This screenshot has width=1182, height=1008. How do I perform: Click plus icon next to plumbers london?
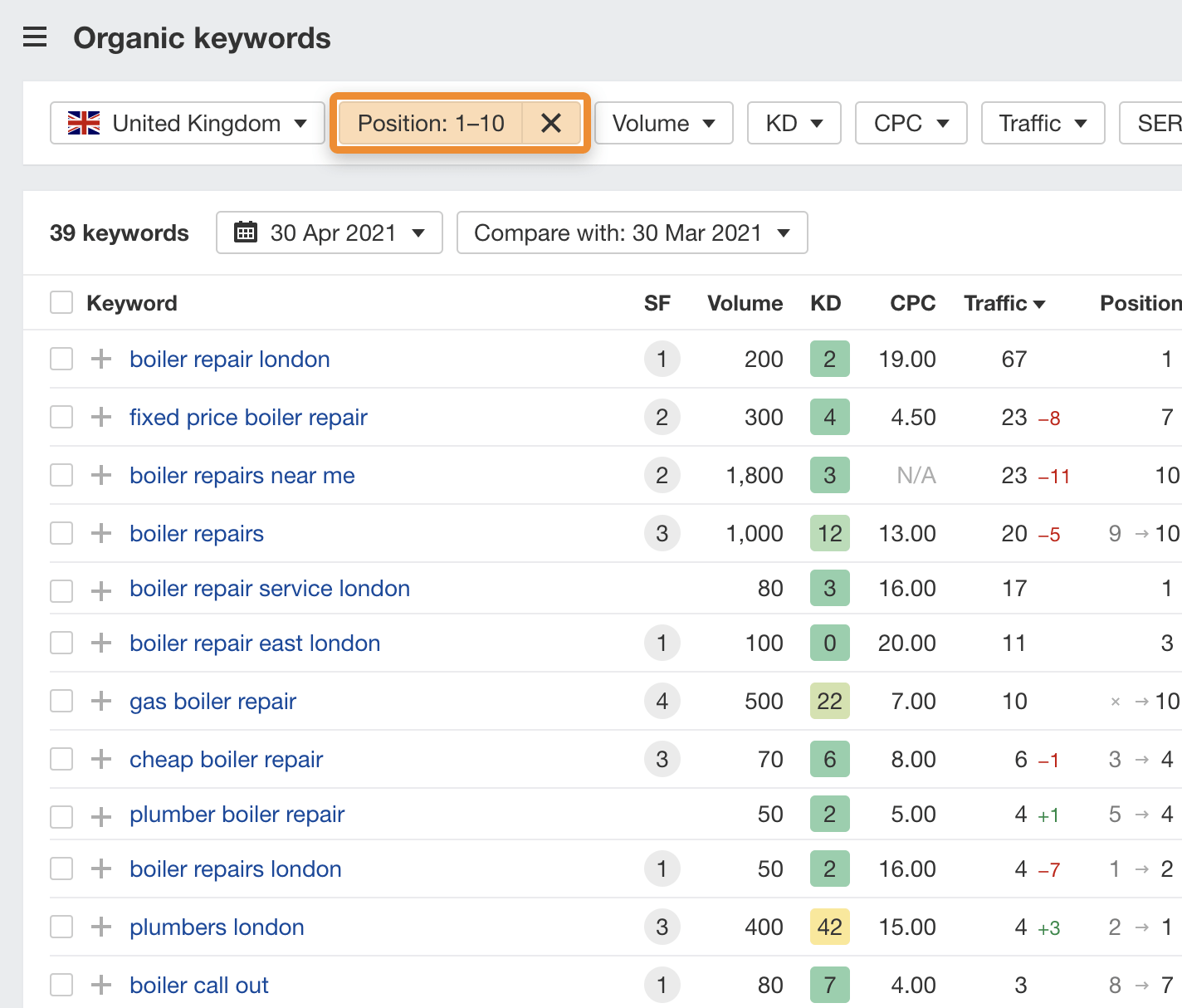pyautogui.click(x=101, y=927)
